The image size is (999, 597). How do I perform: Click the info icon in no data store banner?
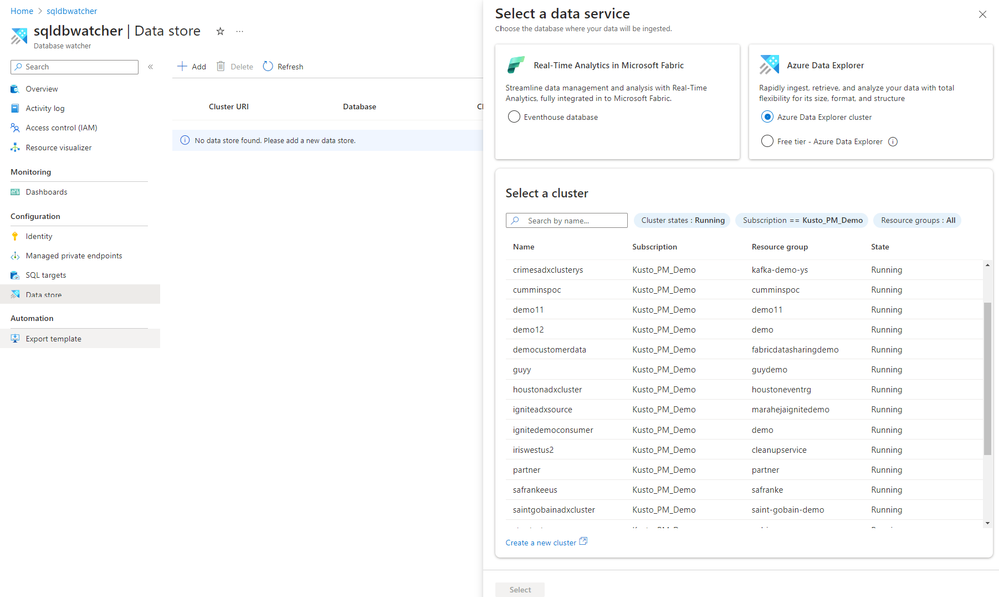185,140
